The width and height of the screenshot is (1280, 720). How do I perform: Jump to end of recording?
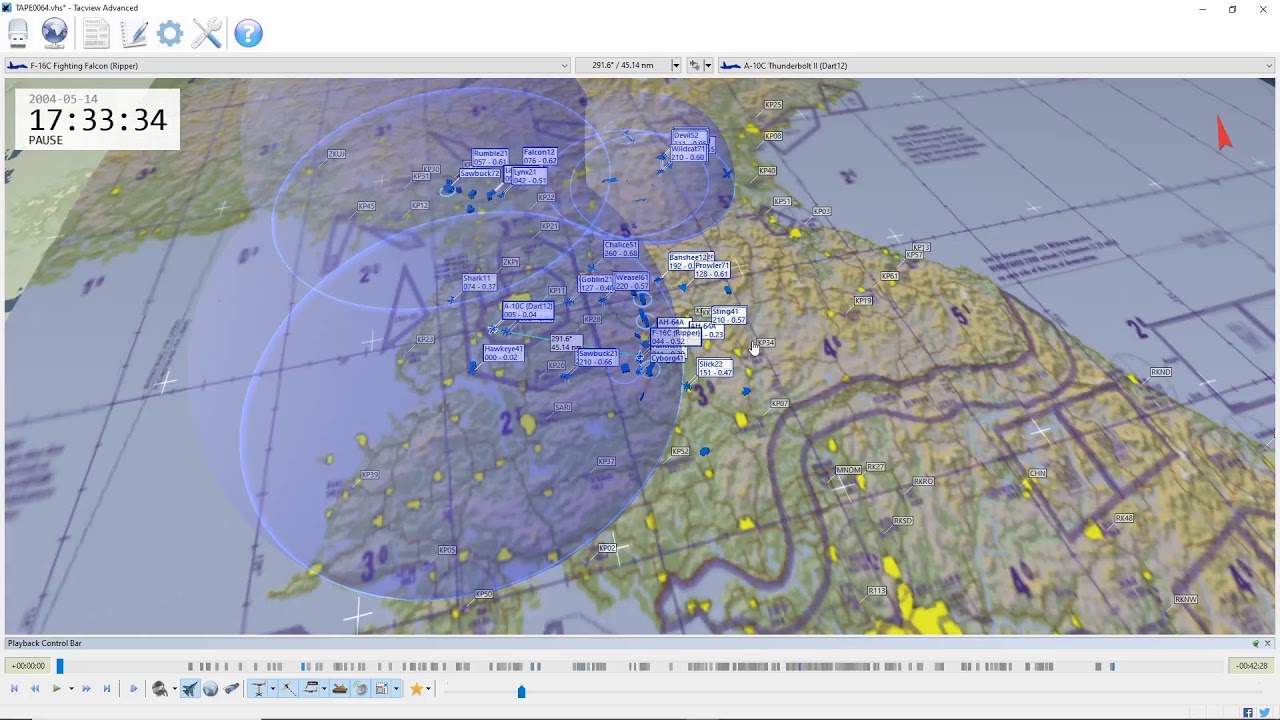tap(107, 689)
